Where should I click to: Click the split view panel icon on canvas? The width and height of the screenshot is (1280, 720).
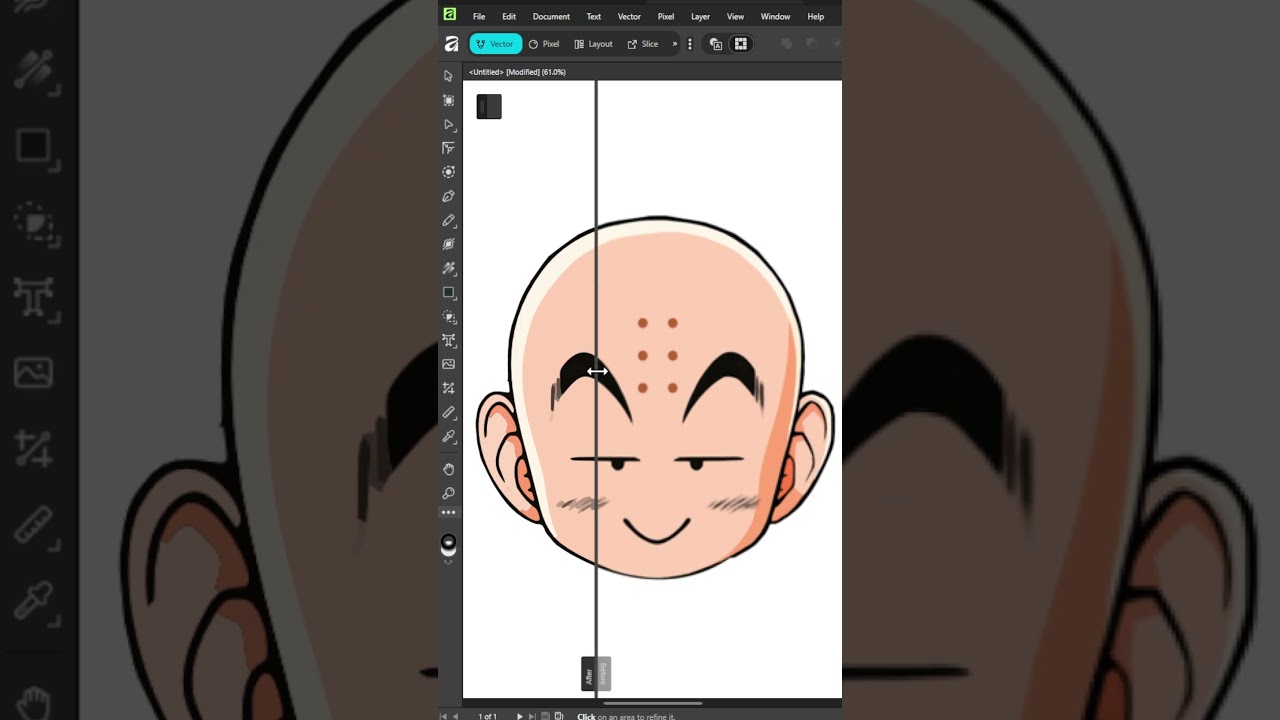coord(489,107)
